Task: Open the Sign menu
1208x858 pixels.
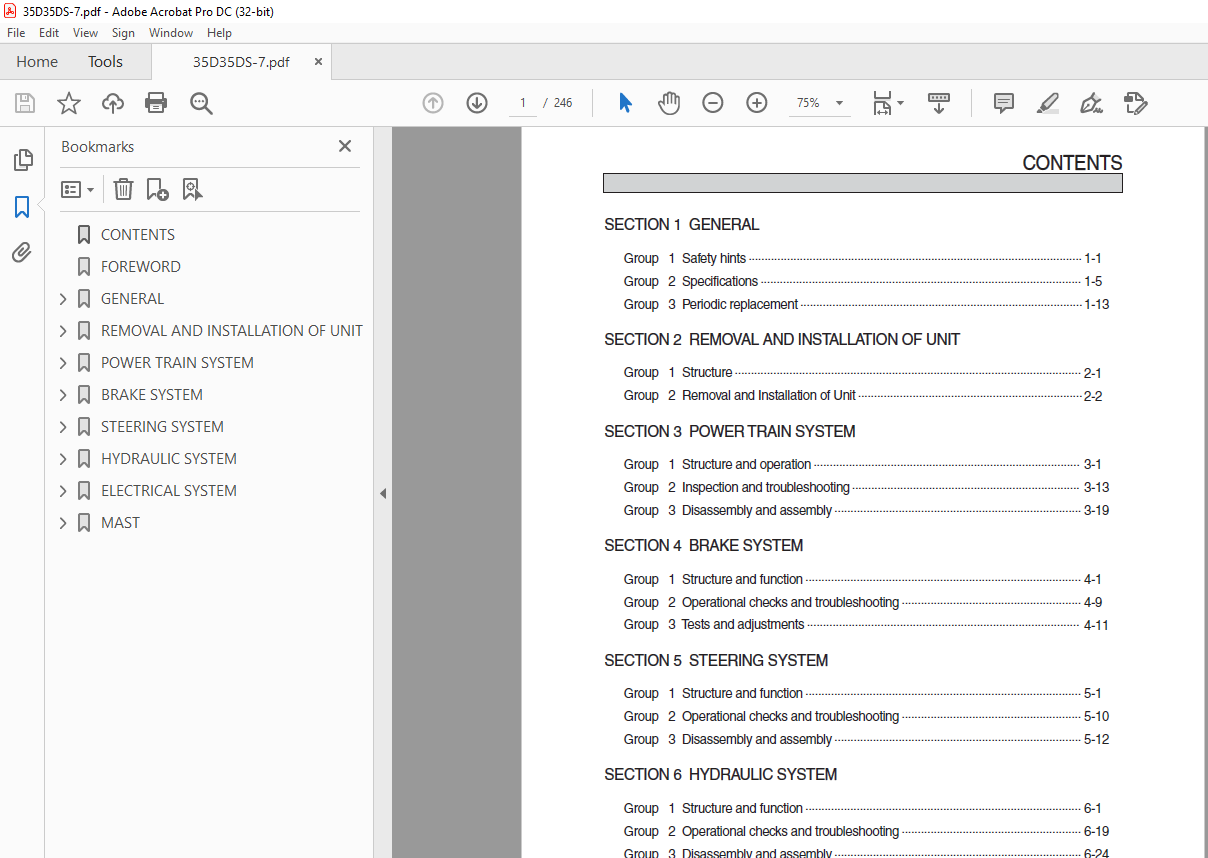Action: [123, 33]
